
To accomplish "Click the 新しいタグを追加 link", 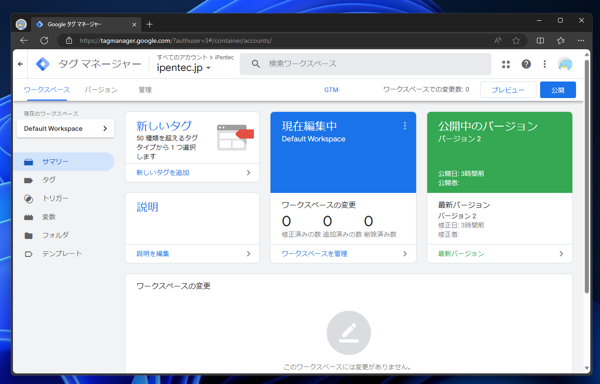I will coord(163,173).
